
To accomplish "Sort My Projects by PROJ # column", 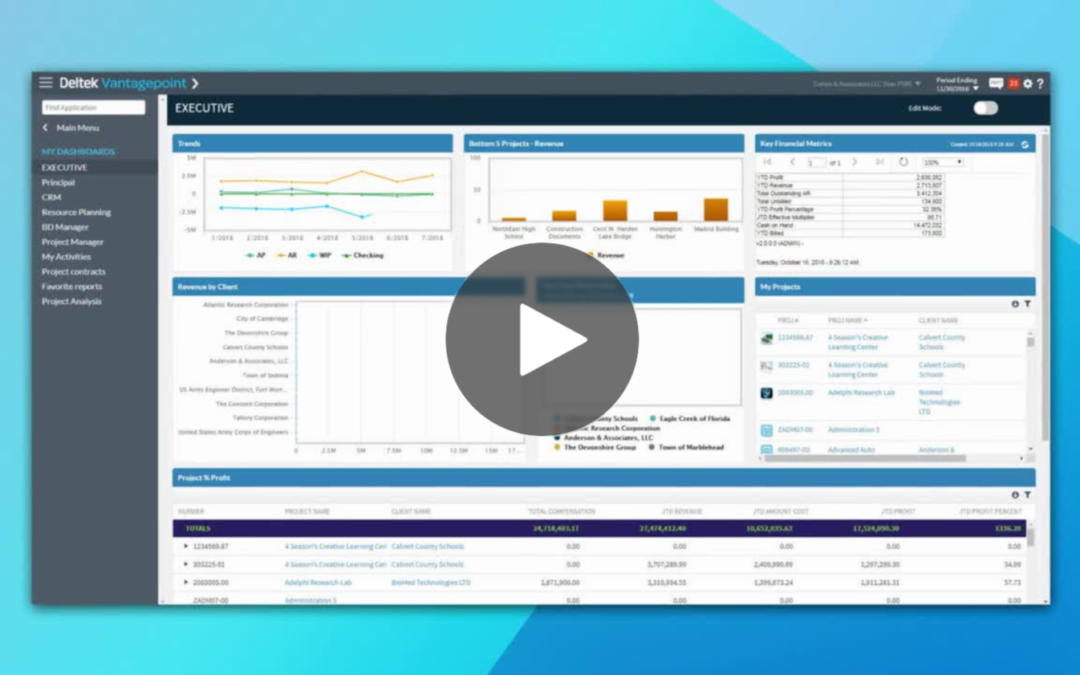I will click(x=788, y=321).
